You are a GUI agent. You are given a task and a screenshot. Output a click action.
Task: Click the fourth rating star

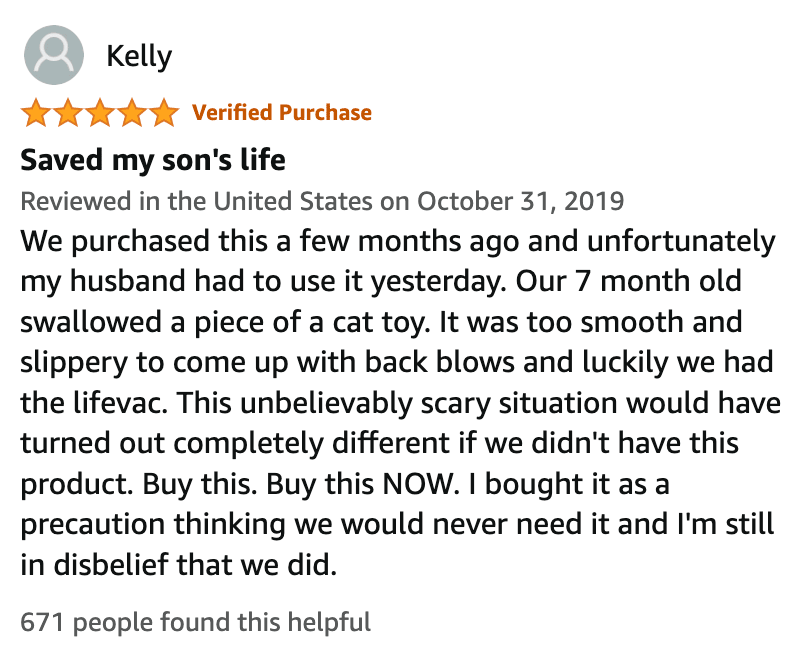132,113
